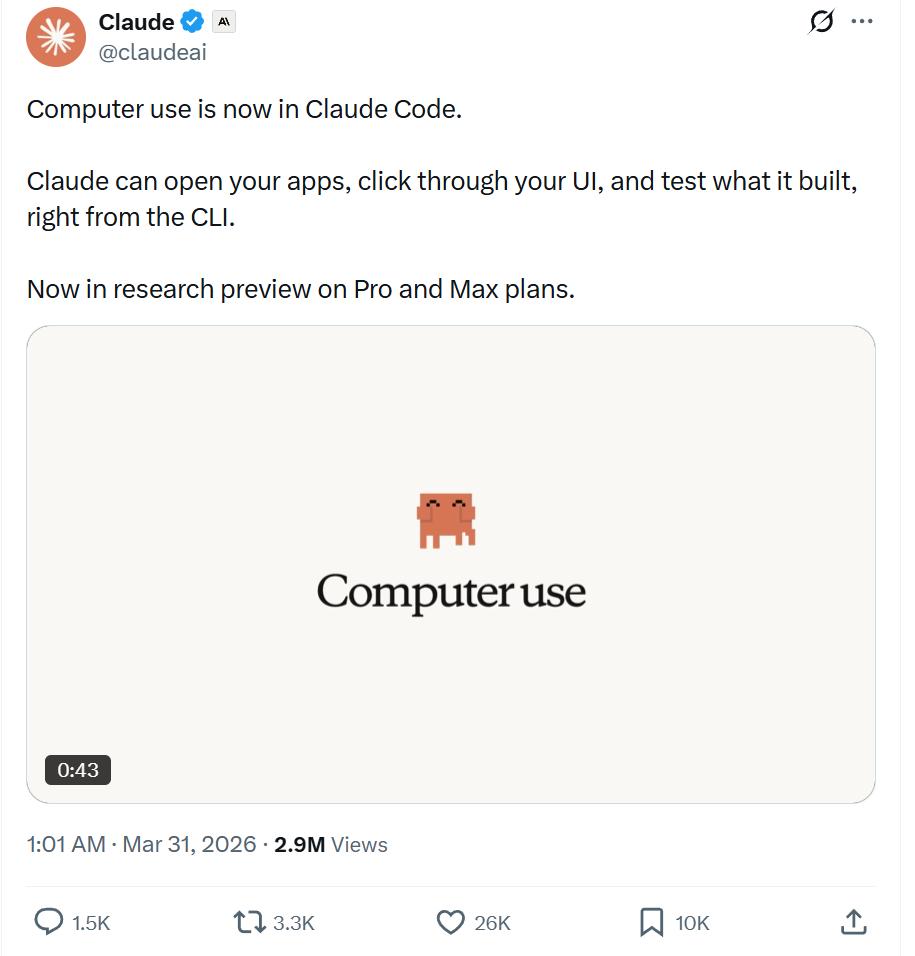Open the post options ellipsis menu
The height and width of the screenshot is (956, 915).
(862, 22)
